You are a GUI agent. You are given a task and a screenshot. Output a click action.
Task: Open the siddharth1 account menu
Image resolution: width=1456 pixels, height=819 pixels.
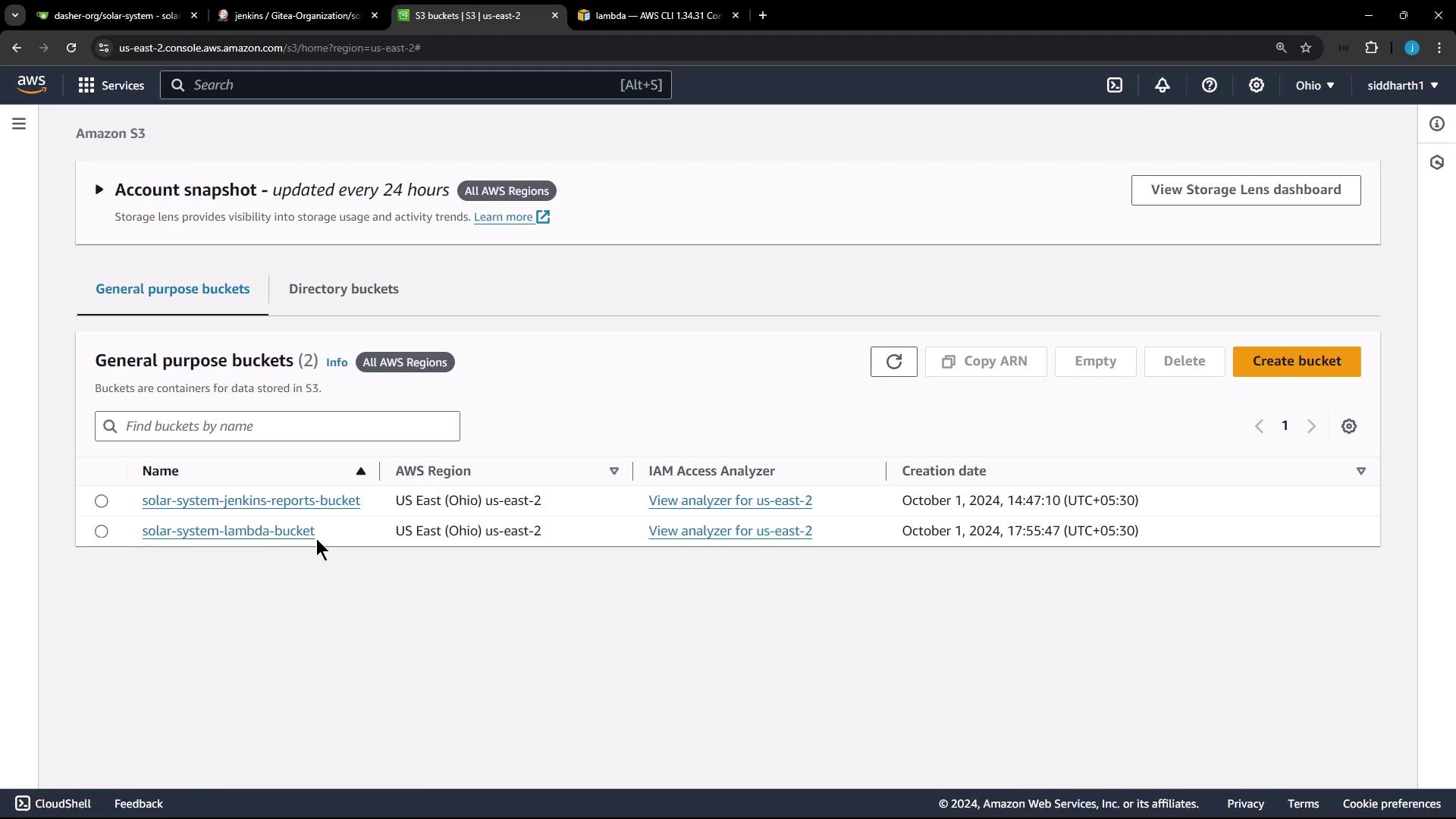1402,86
